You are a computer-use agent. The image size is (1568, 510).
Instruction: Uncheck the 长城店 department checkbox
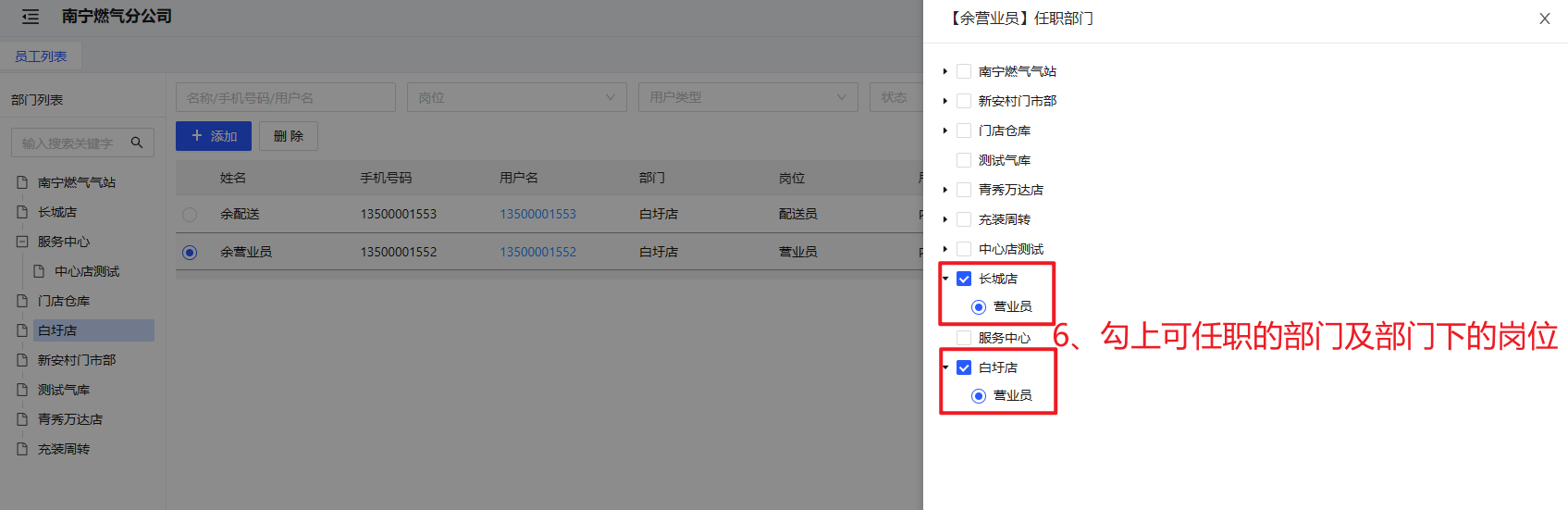coord(964,279)
